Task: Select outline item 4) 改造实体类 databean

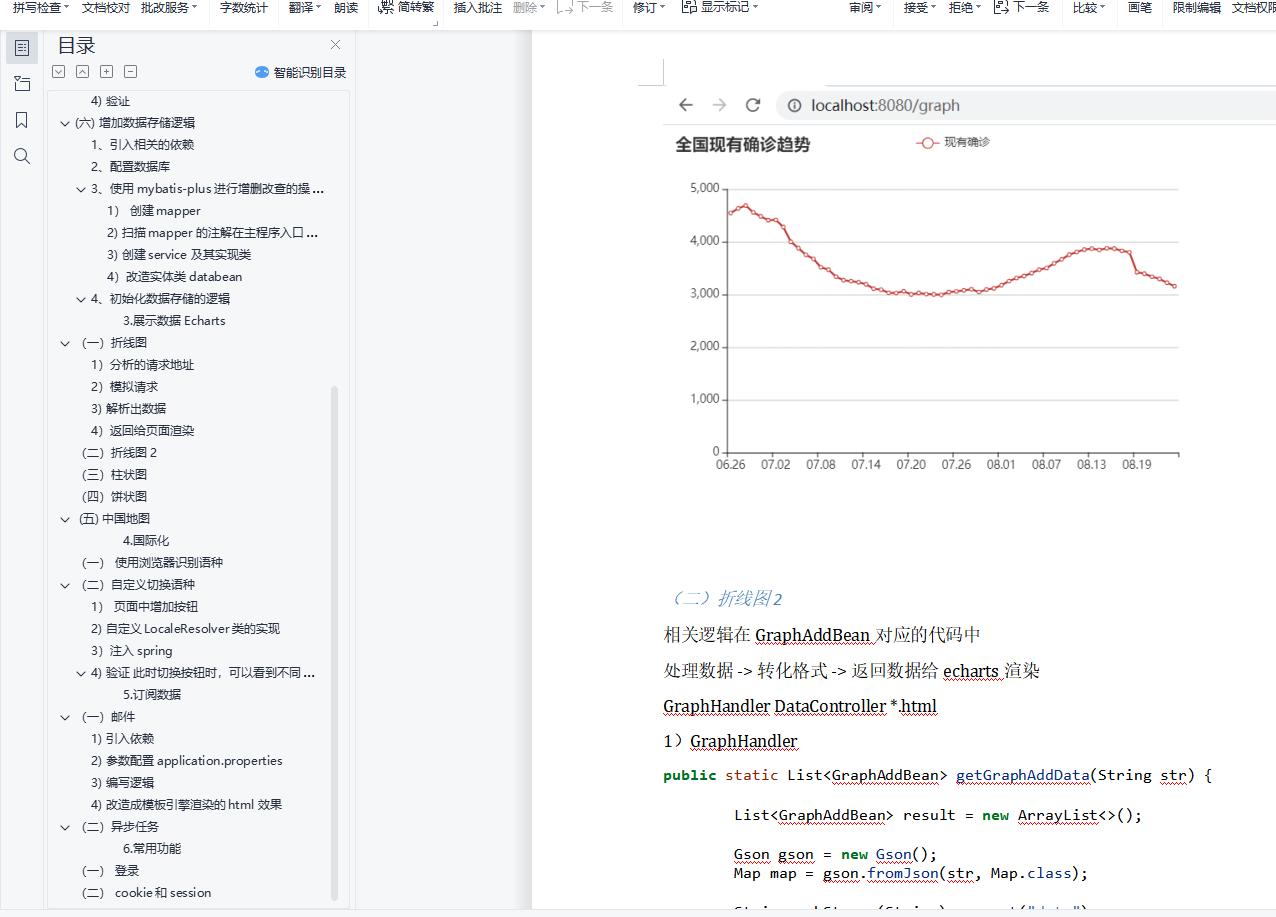Action: click(175, 277)
